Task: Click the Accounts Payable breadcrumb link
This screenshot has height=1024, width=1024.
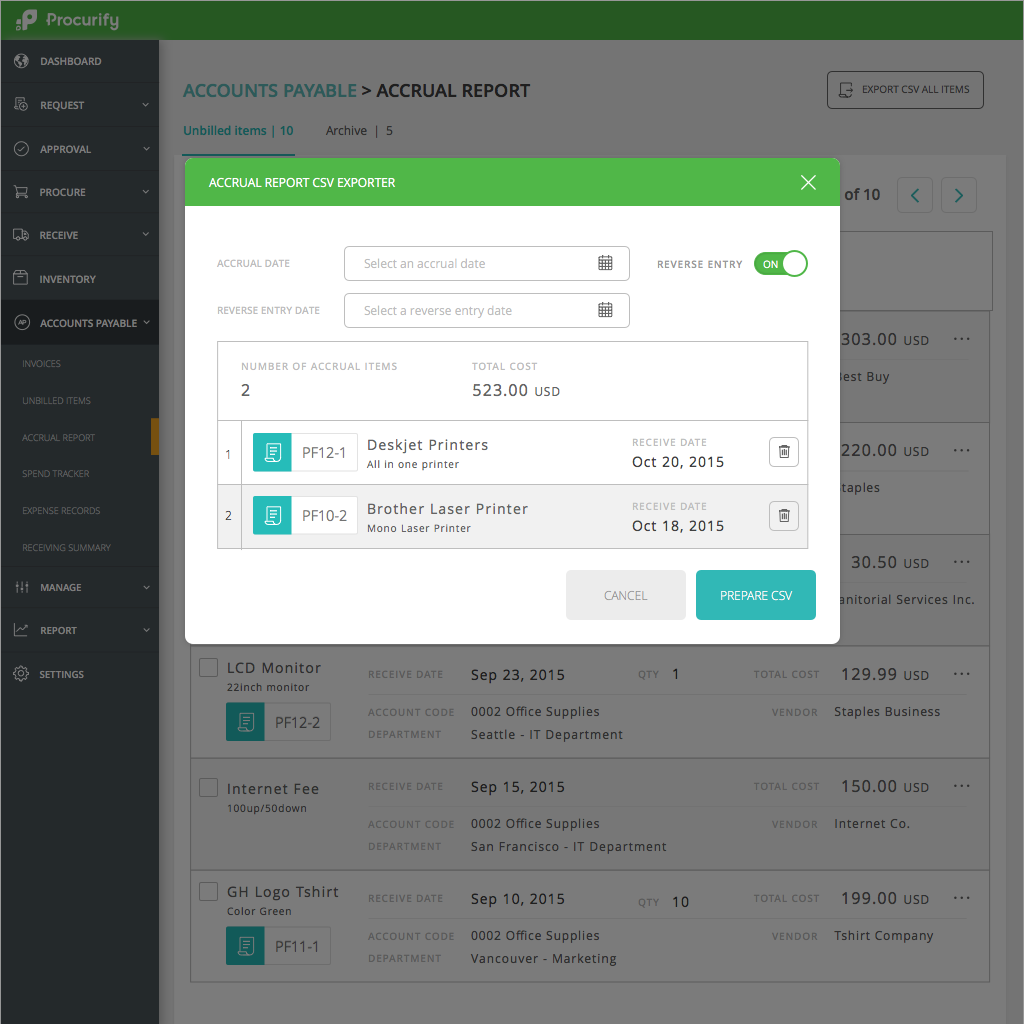Action: coord(270,90)
